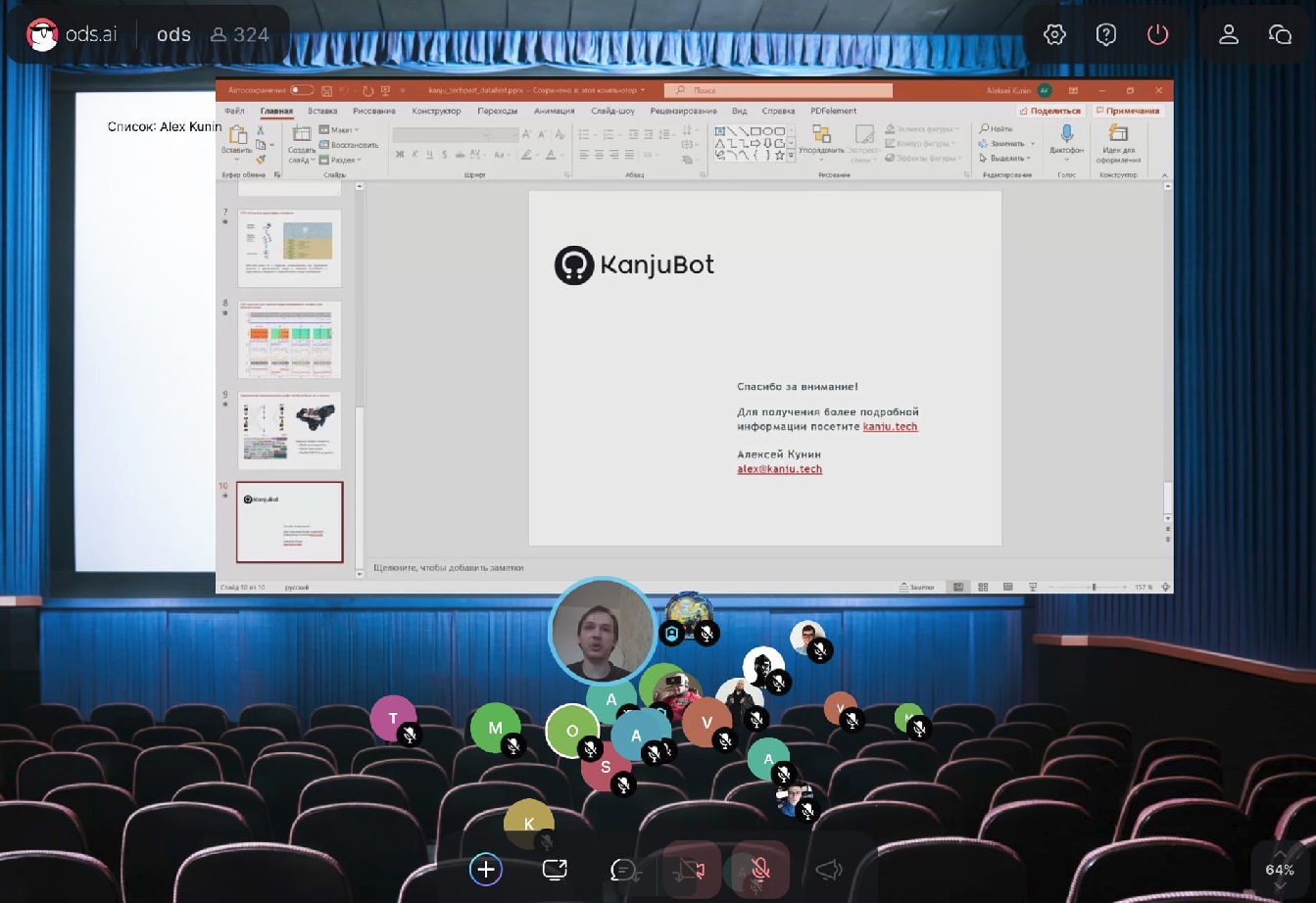Click the ods.ai logo
This screenshot has height=903, width=1316.
pyautogui.click(x=72, y=34)
